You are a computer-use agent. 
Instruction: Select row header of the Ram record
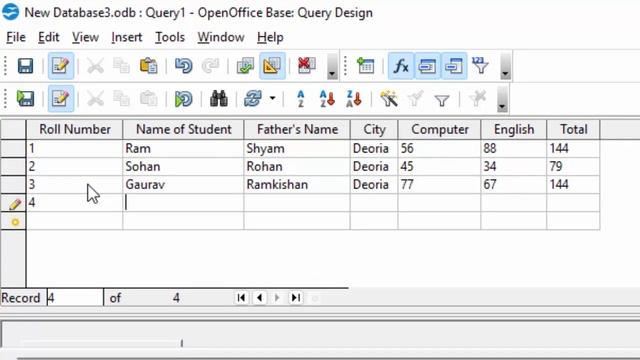click(x=13, y=148)
